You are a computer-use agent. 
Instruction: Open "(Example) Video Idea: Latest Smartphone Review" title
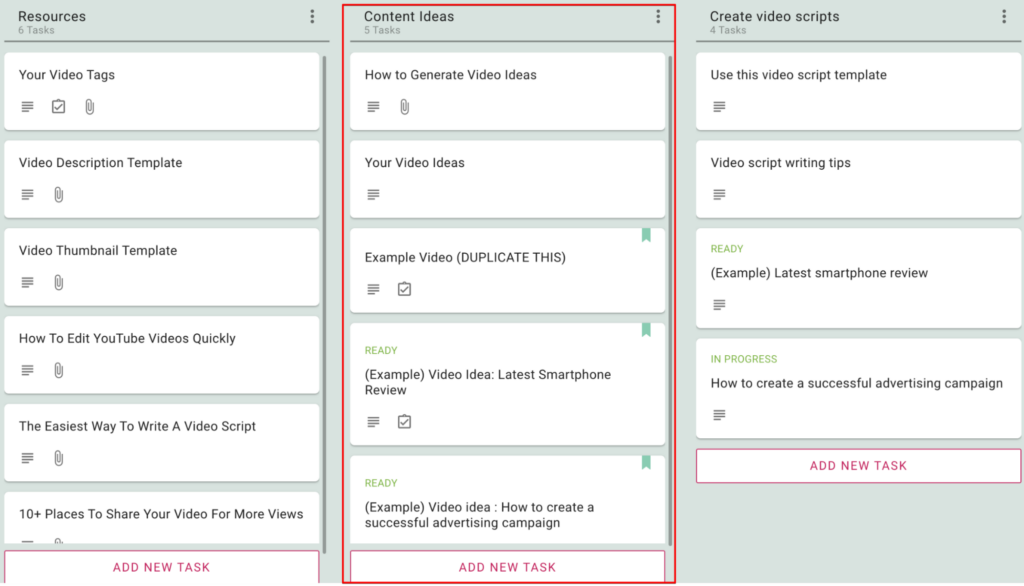488,382
